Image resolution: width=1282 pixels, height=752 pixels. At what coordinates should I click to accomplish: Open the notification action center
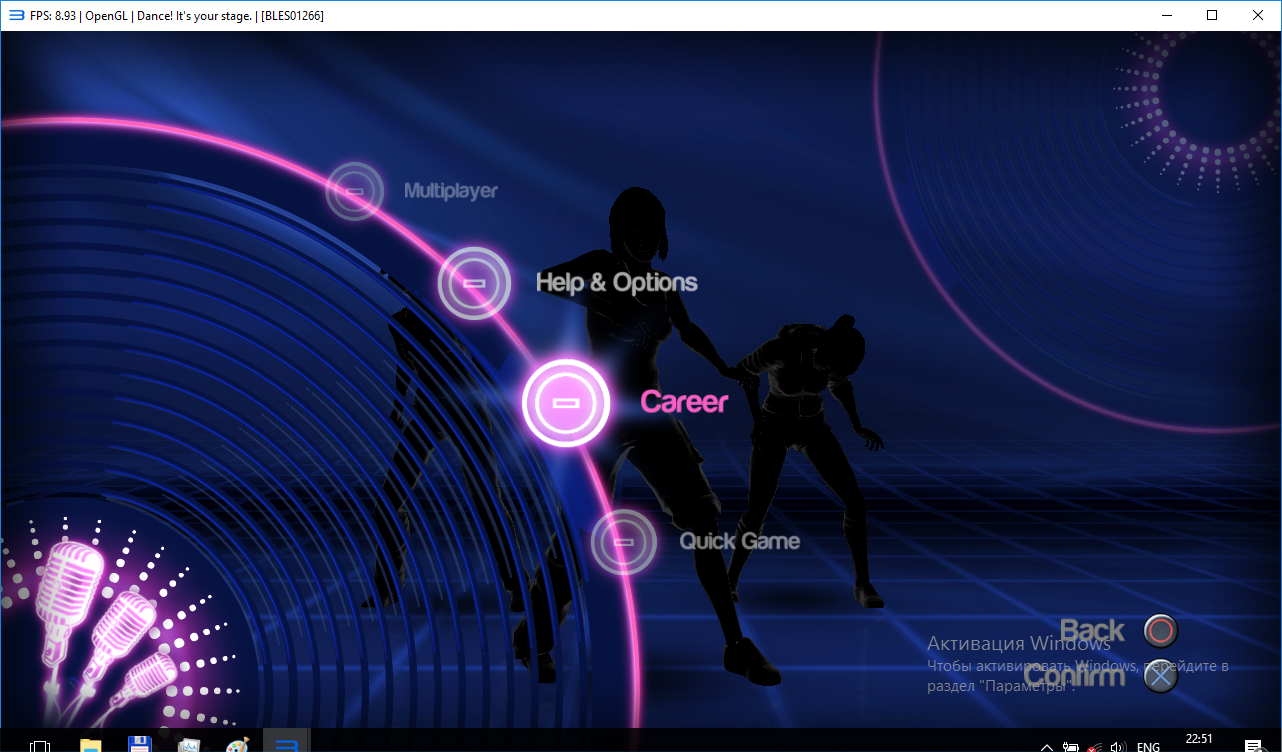[x=1251, y=746]
